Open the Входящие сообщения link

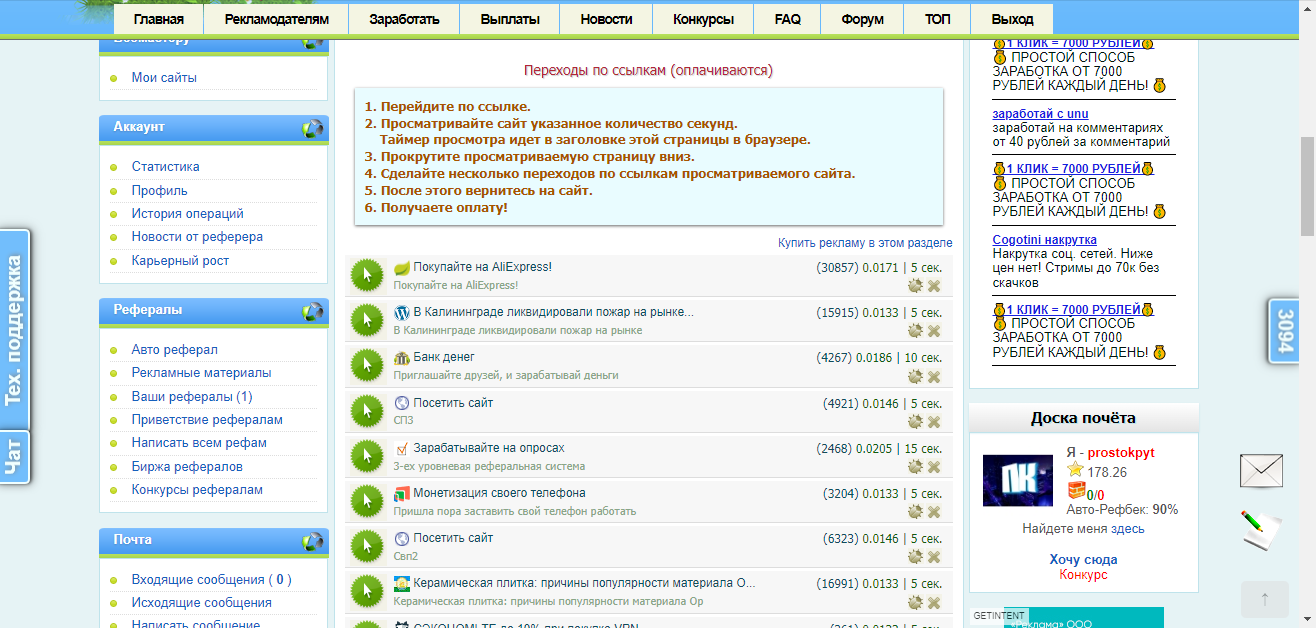211,580
